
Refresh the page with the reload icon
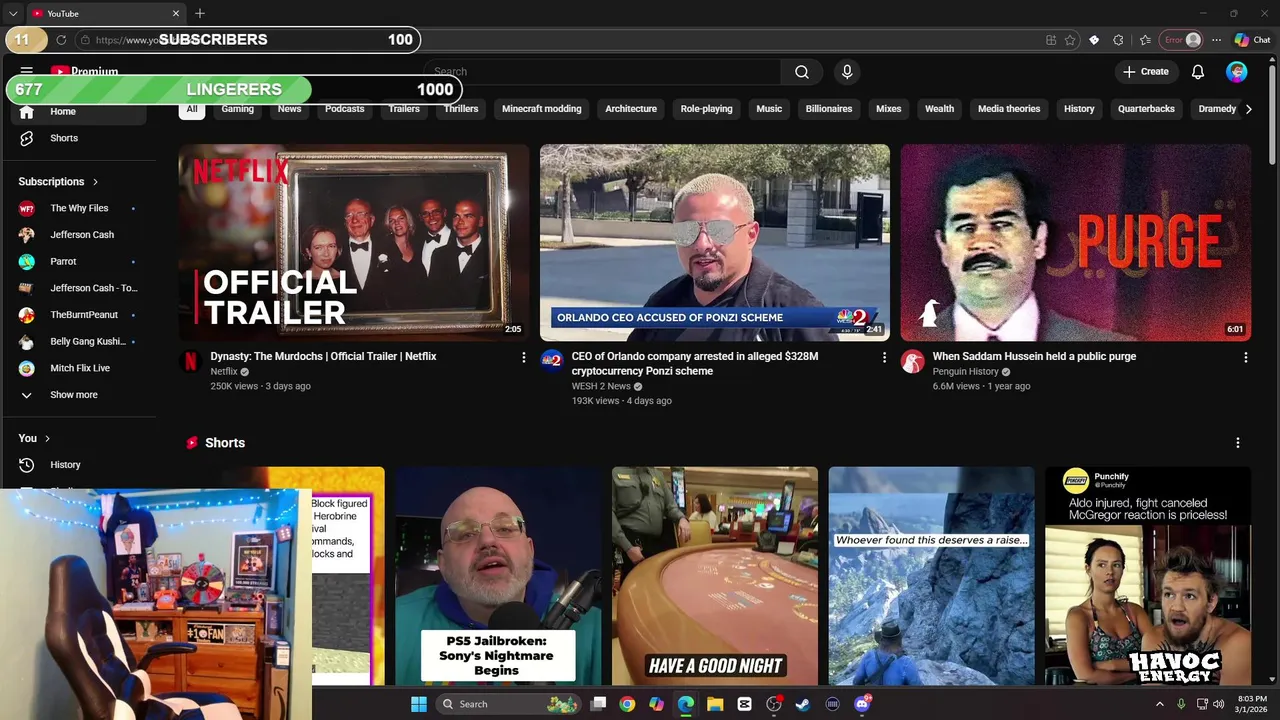click(61, 40)
